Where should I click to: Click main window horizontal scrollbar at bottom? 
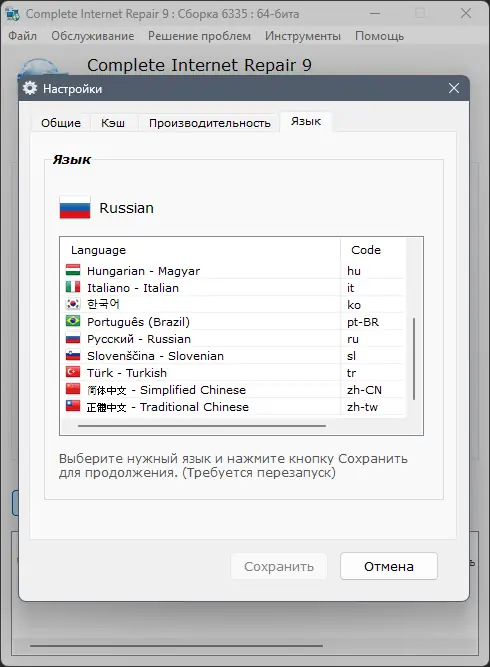click(x=177, y=646)
